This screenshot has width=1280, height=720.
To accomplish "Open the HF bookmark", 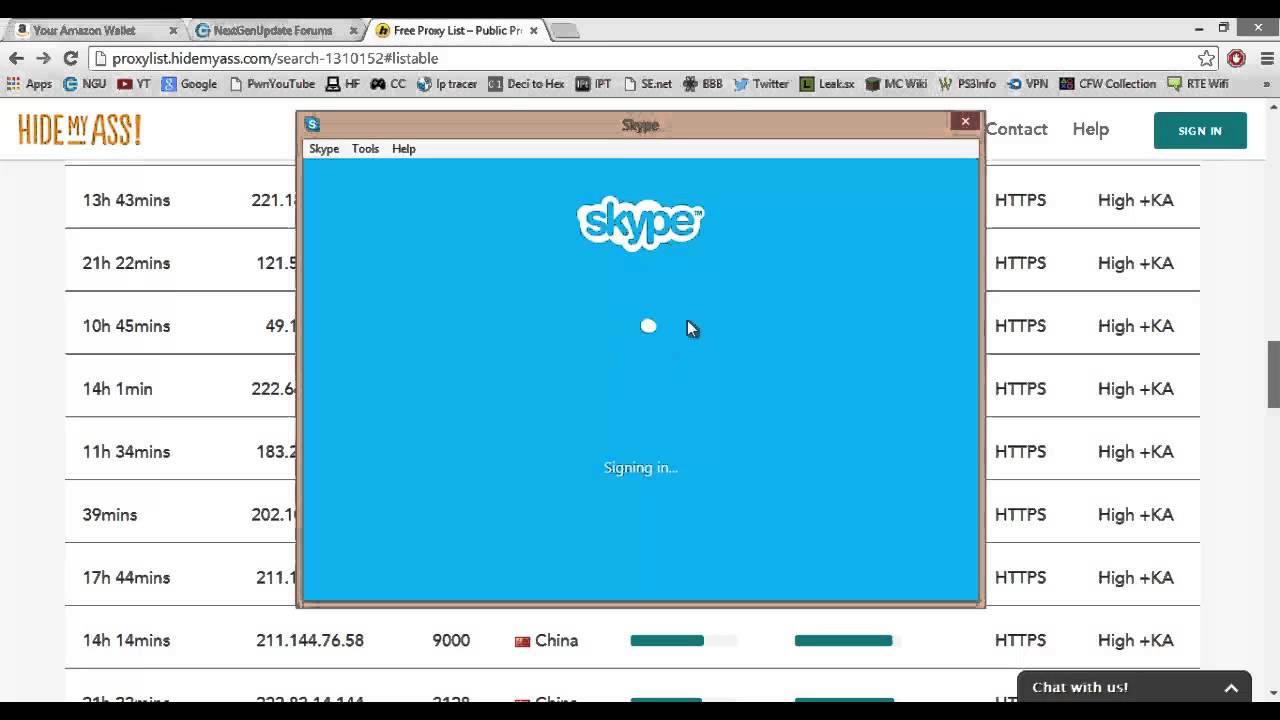I will 343,84.
